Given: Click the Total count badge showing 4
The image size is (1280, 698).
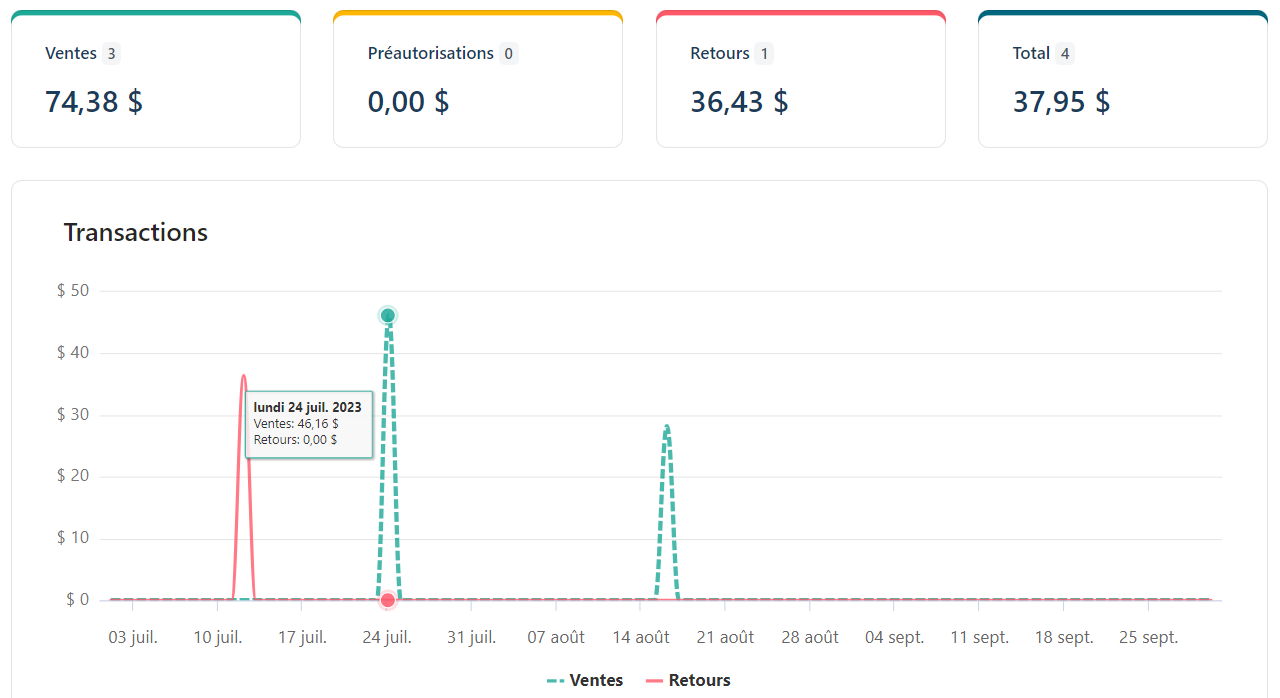Looking at the screenshot, I should point(1066,54).
